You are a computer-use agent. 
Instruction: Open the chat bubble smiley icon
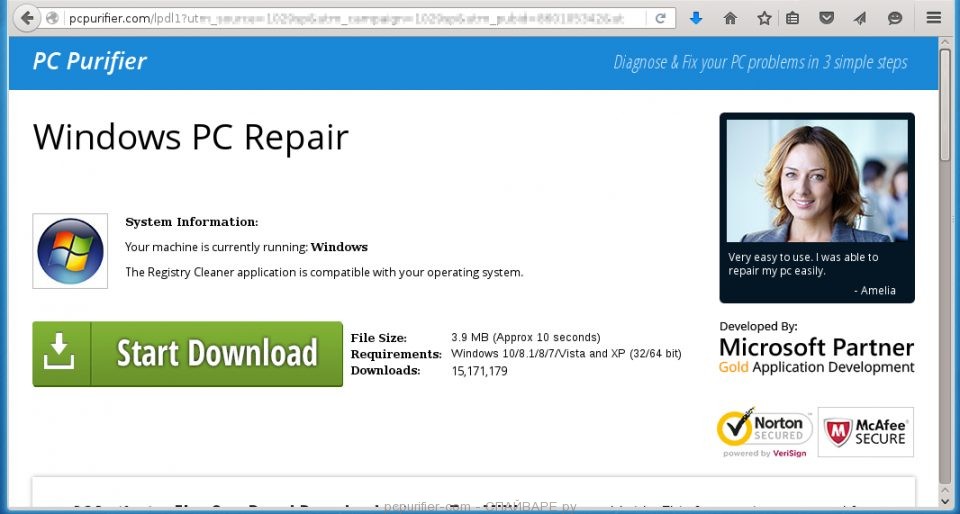pos(894,18)
